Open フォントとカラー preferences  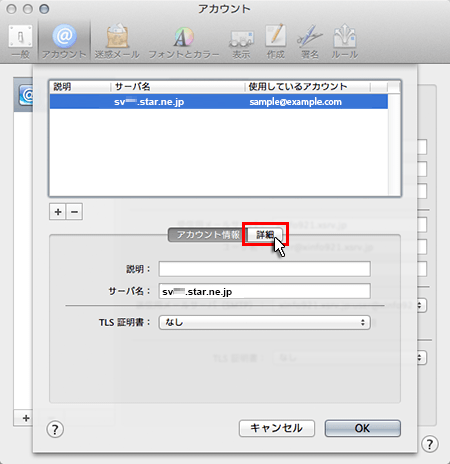[x=184, y=41]
